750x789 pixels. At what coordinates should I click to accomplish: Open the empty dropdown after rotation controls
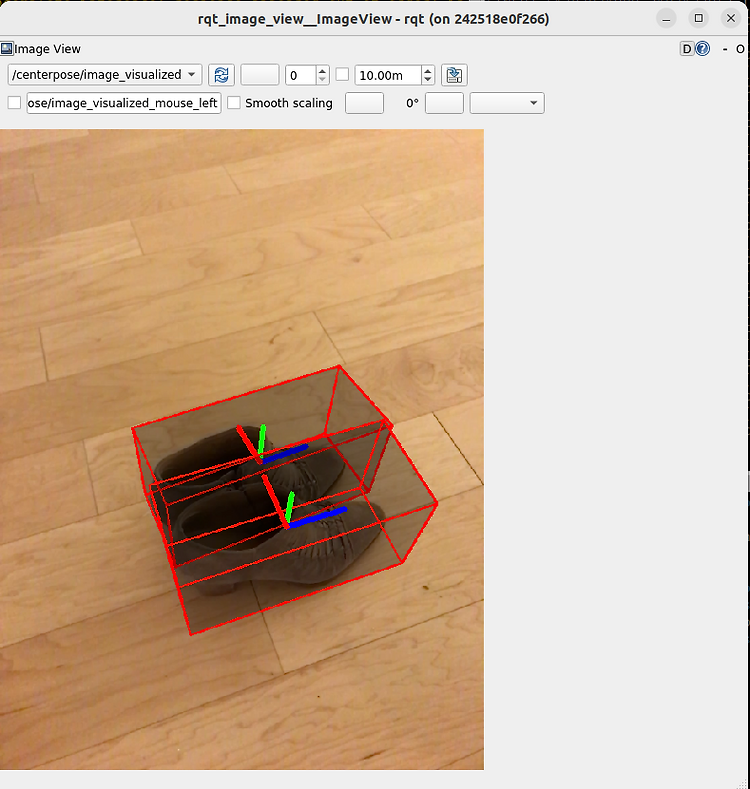coord(507,103)
